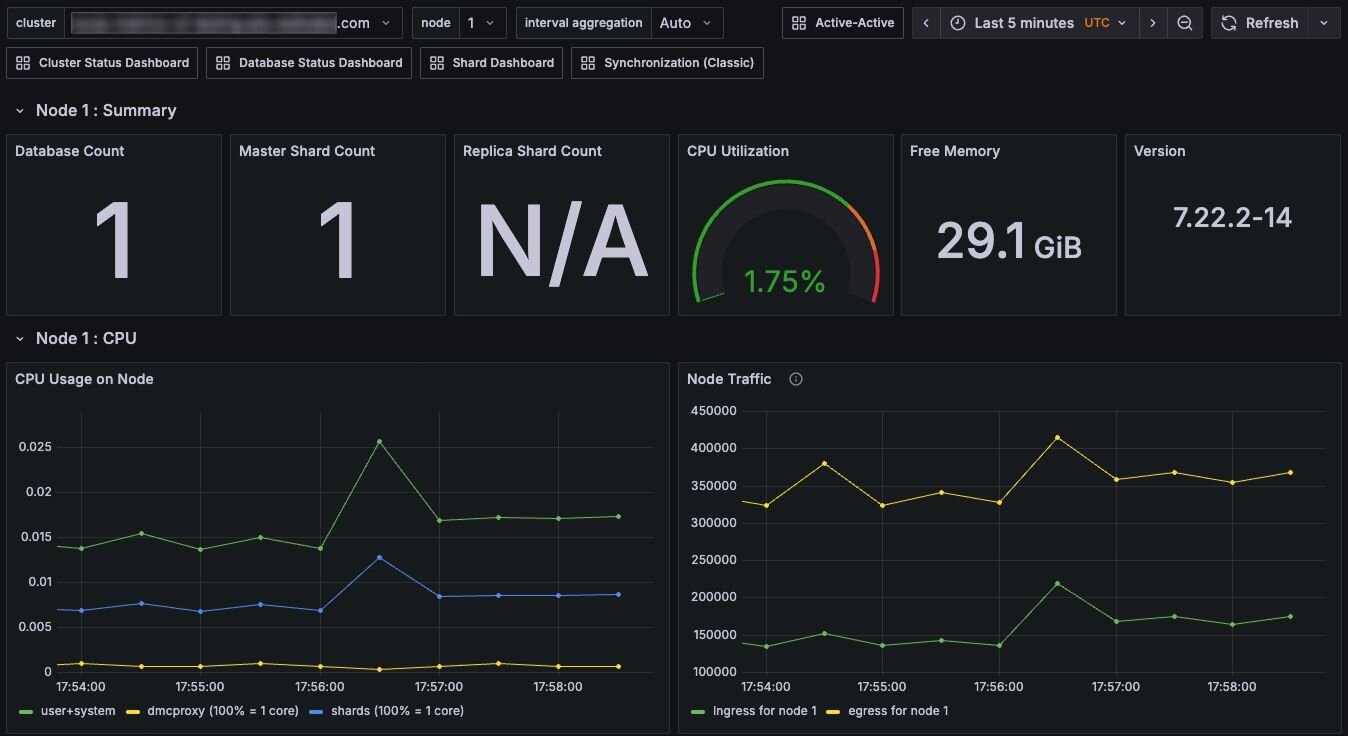This screenshot has width=1348, height=736.
Task: Open the interval aggregation Auto dropdown
Action: [x=687, y=22]
